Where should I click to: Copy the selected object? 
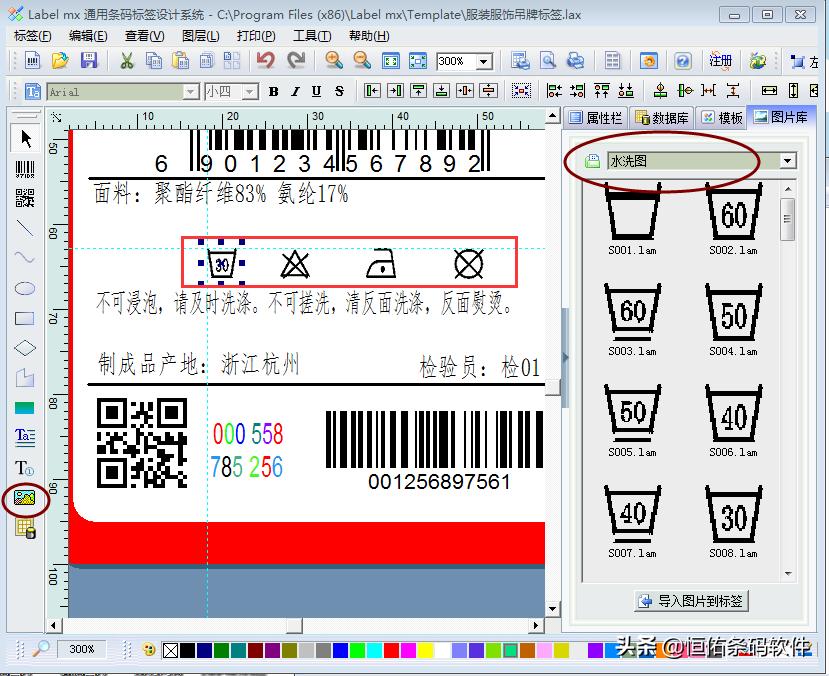154,61
